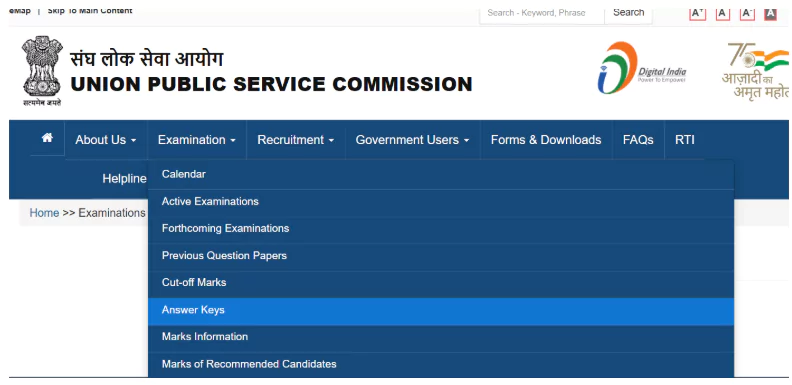Open Cut-off Marks entry
Screen dimensions: 792x385
[440, 283]
